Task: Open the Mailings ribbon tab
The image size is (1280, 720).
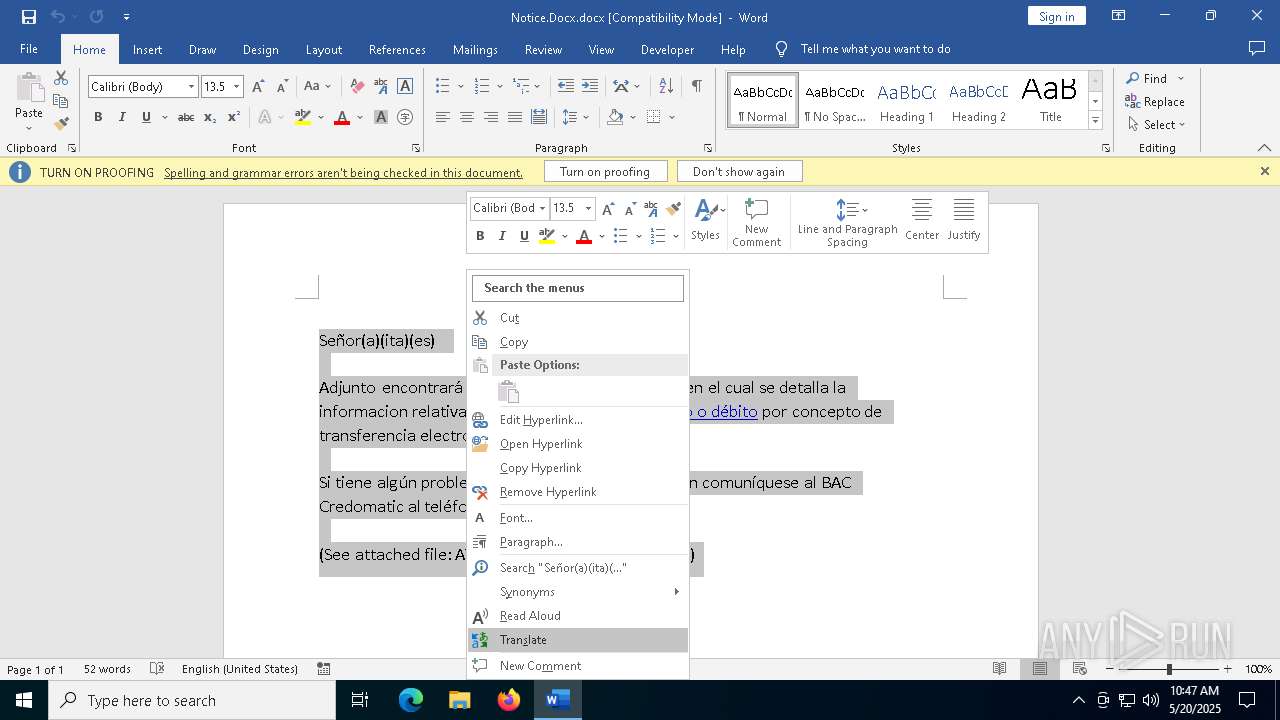Action: tap(475, 49)
